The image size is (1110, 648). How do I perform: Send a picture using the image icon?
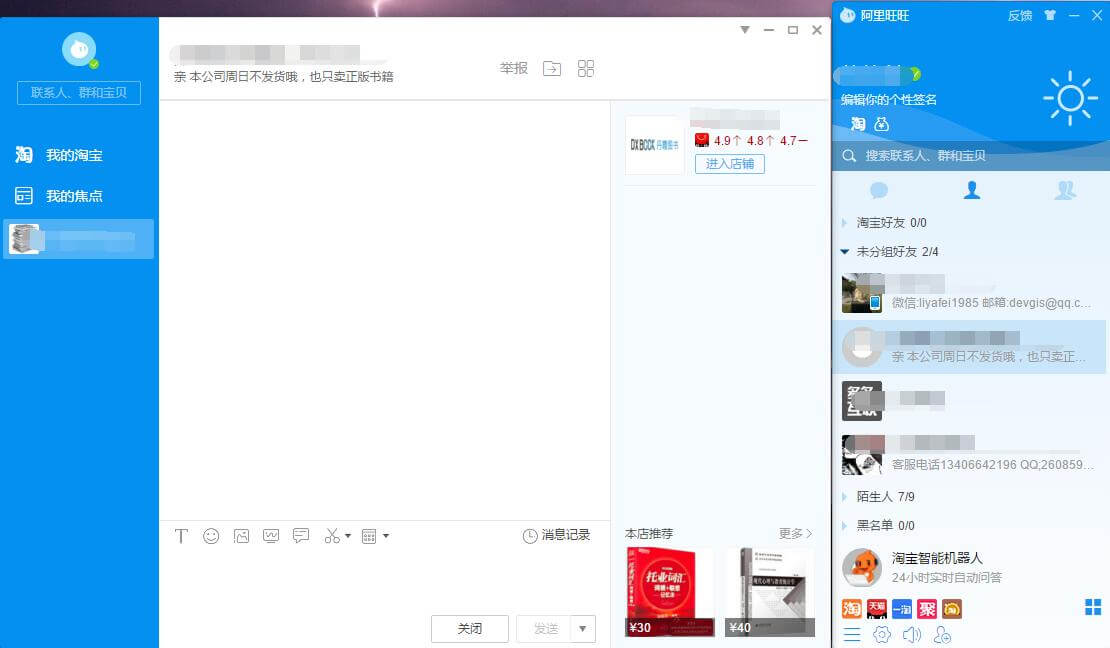coord(241,536)
